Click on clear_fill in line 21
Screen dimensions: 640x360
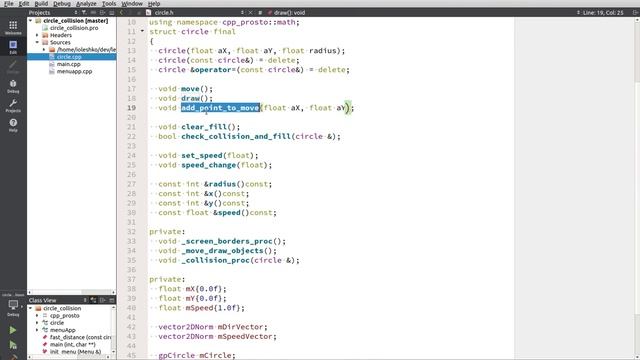pyautogui.click(x=204, y=127)
